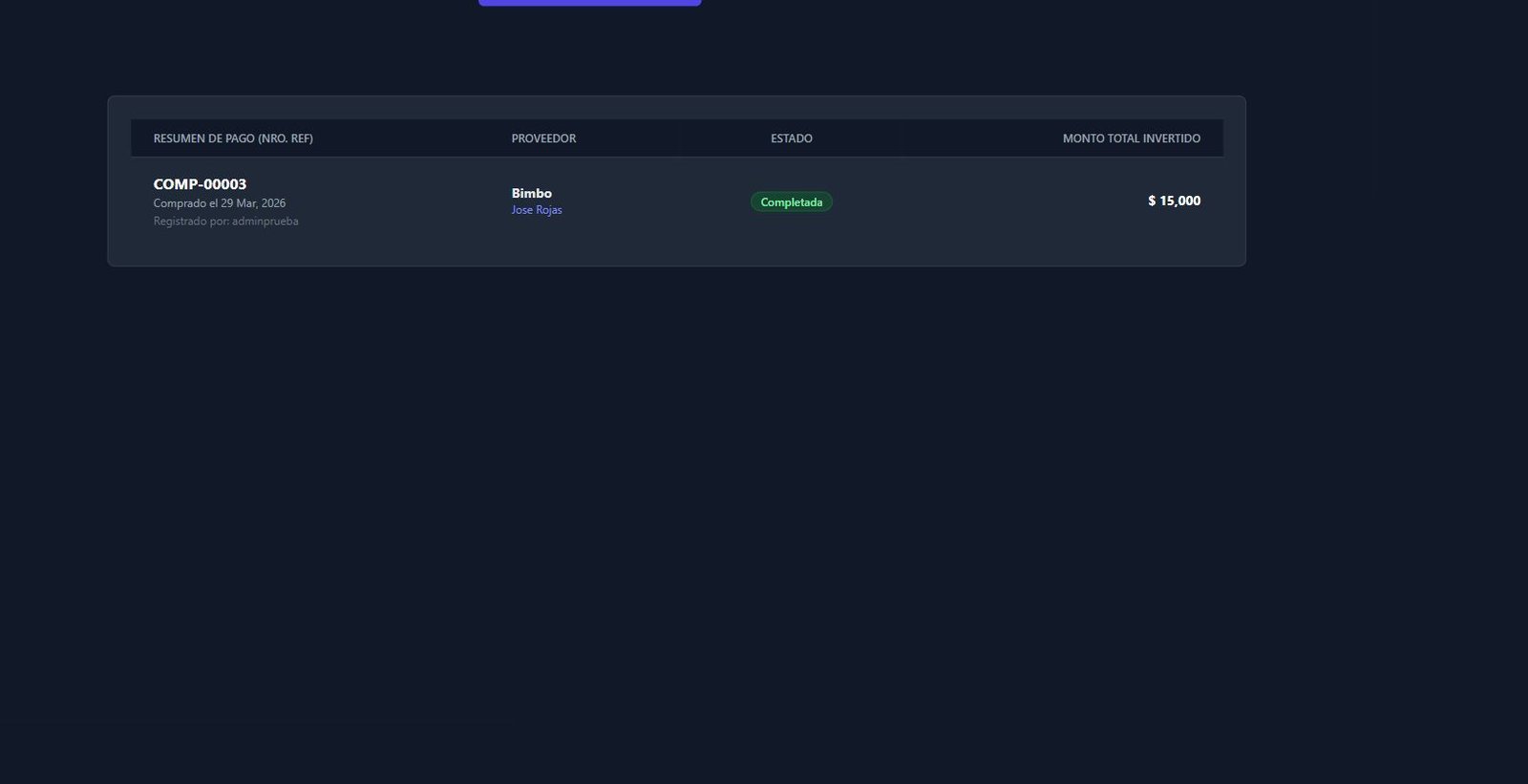The image size is (1528, 784).
Task: Click the PROVEEDOR column header
Action: [x=544, y=138]
